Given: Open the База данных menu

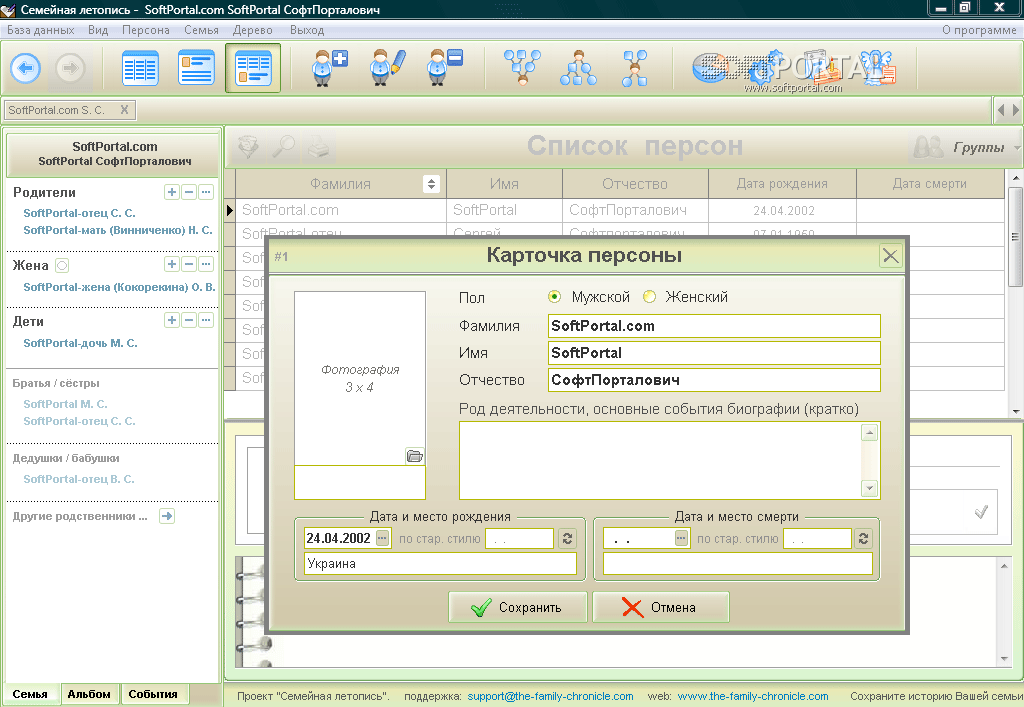Looking at the screenshot, I should pos(40,30).
